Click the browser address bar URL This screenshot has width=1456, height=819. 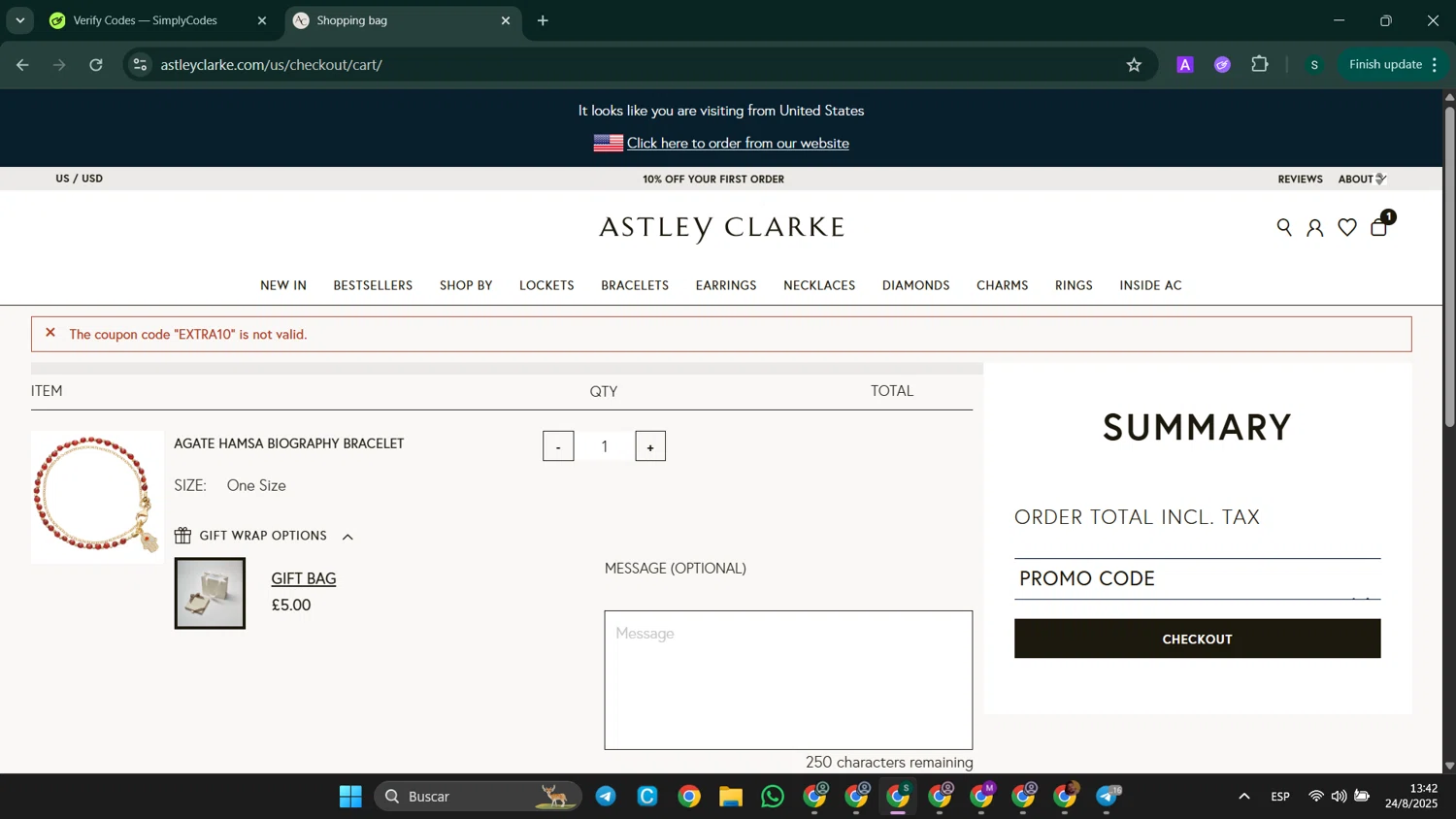[x=272, y=65]
